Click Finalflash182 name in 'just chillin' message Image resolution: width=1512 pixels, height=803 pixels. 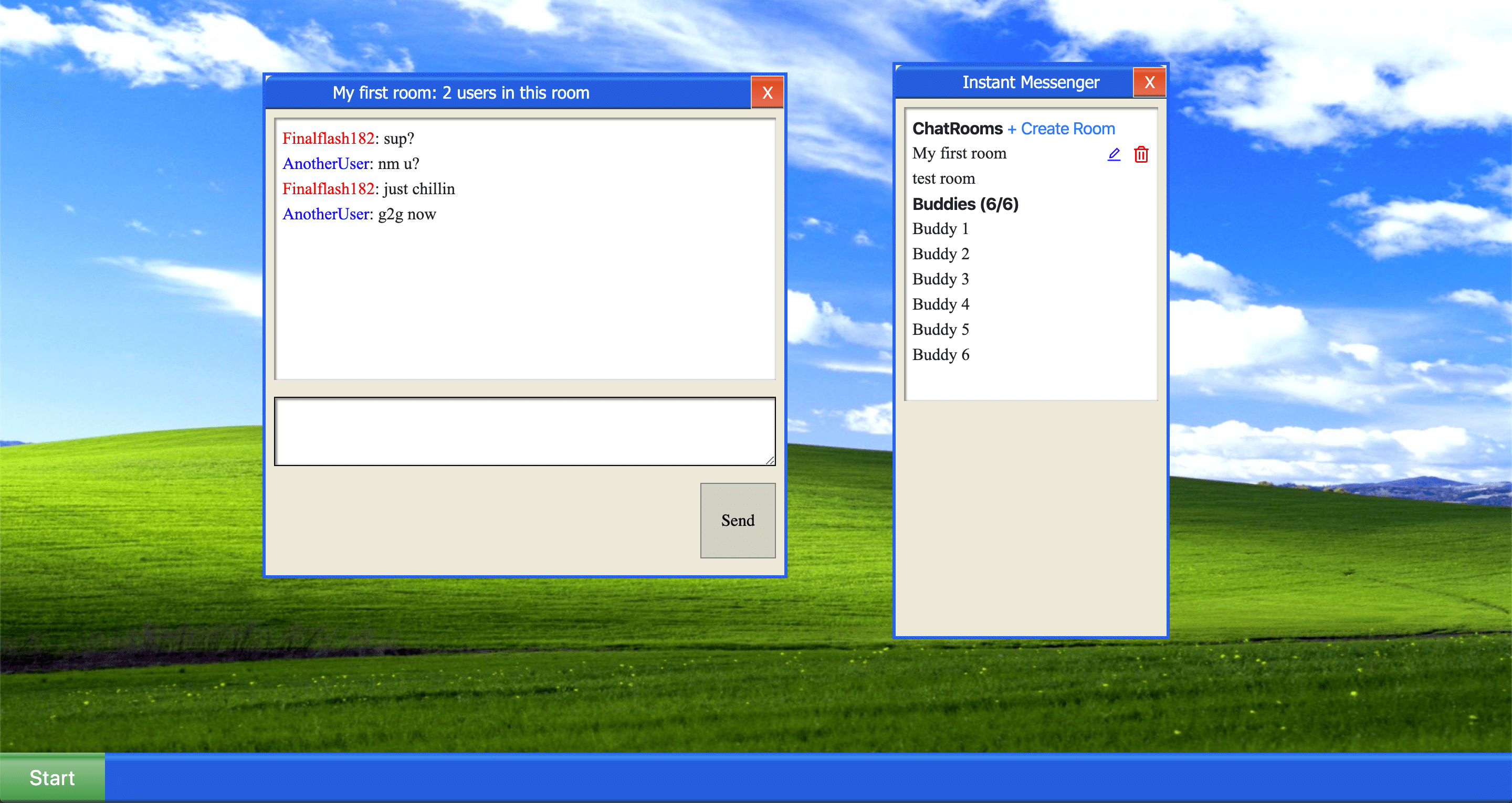point(328,189)
